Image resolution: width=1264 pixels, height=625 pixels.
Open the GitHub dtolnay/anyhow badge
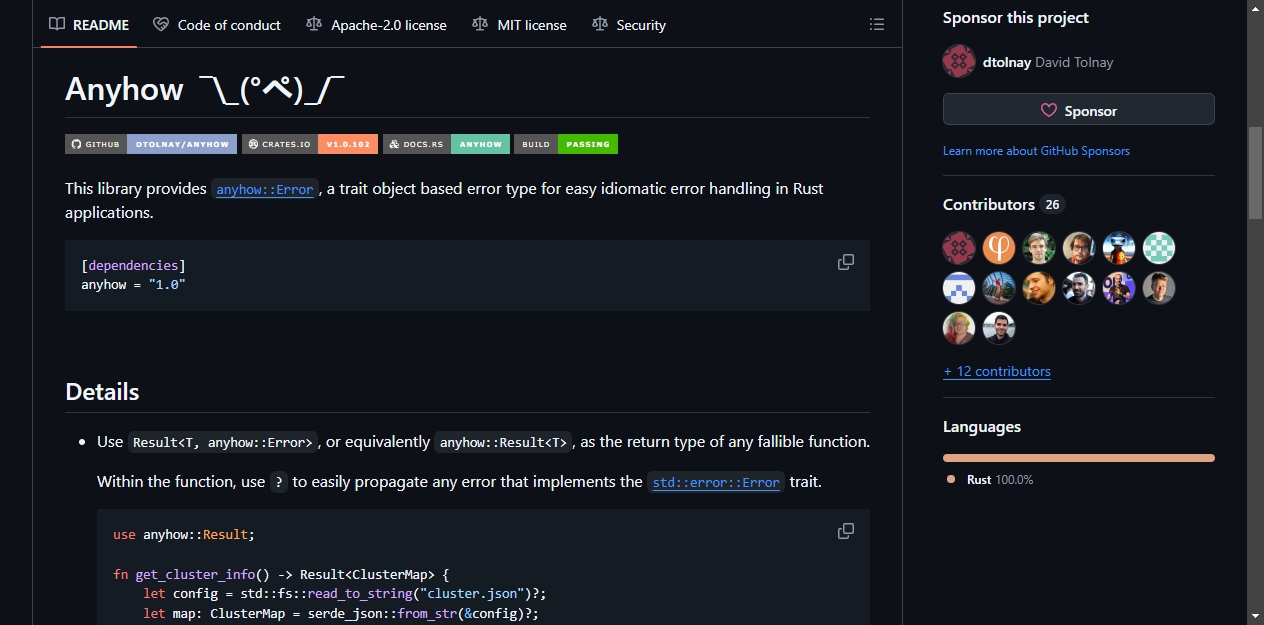151,144
